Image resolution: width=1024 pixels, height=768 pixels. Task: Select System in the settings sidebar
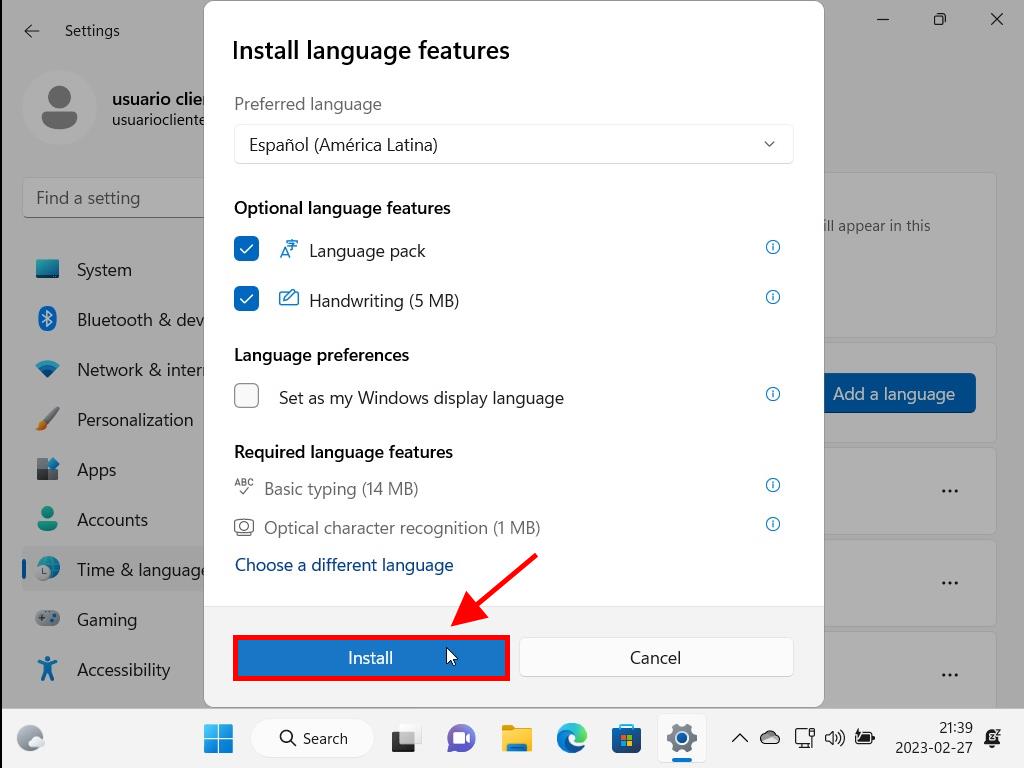click(104, 270)
